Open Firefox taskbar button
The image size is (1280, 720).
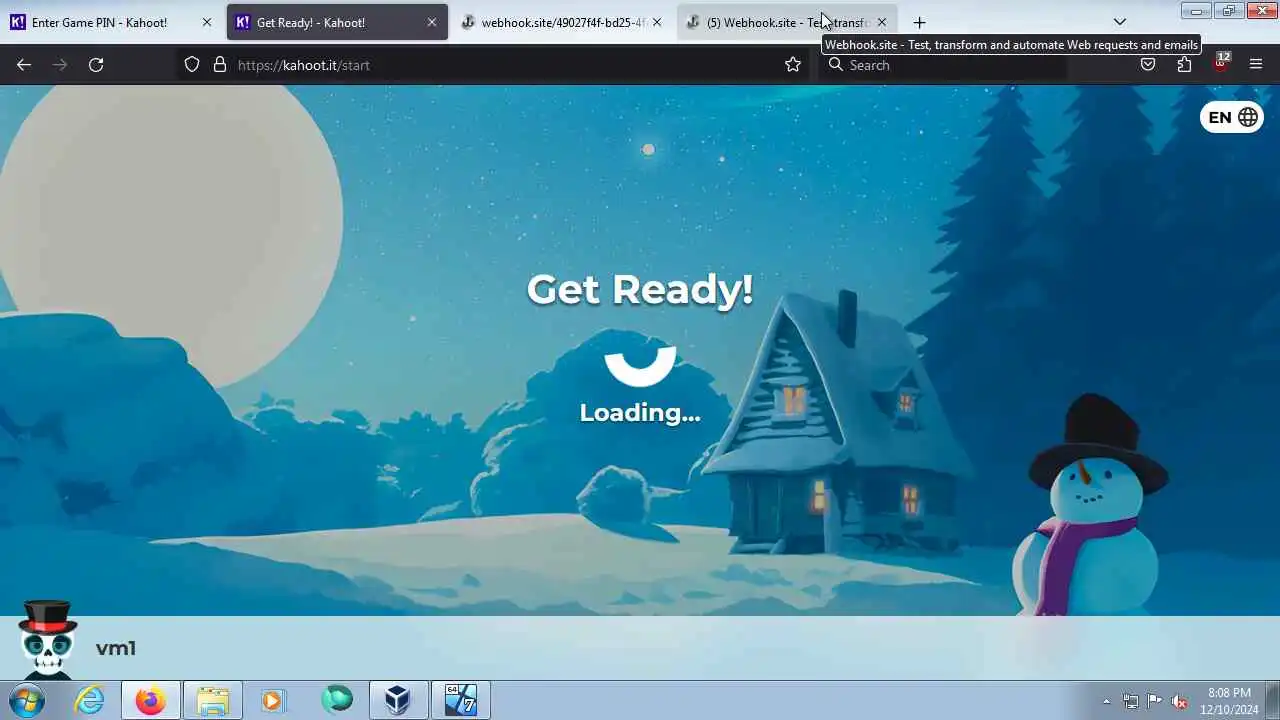151,700
